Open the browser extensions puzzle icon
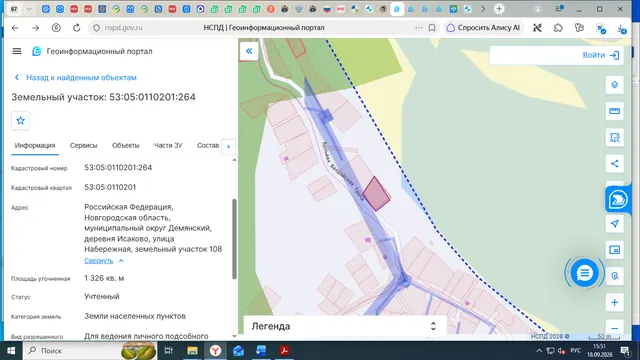 click(558, 28)
